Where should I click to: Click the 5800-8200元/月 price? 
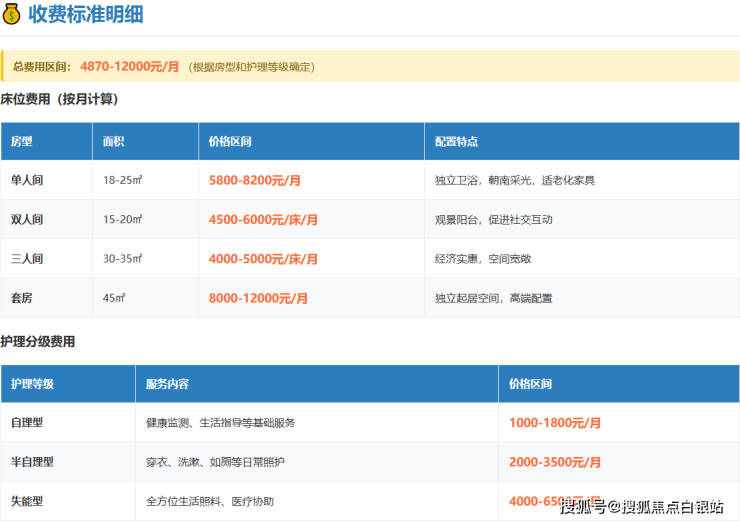pyautogui.click(x=254, y=180)
